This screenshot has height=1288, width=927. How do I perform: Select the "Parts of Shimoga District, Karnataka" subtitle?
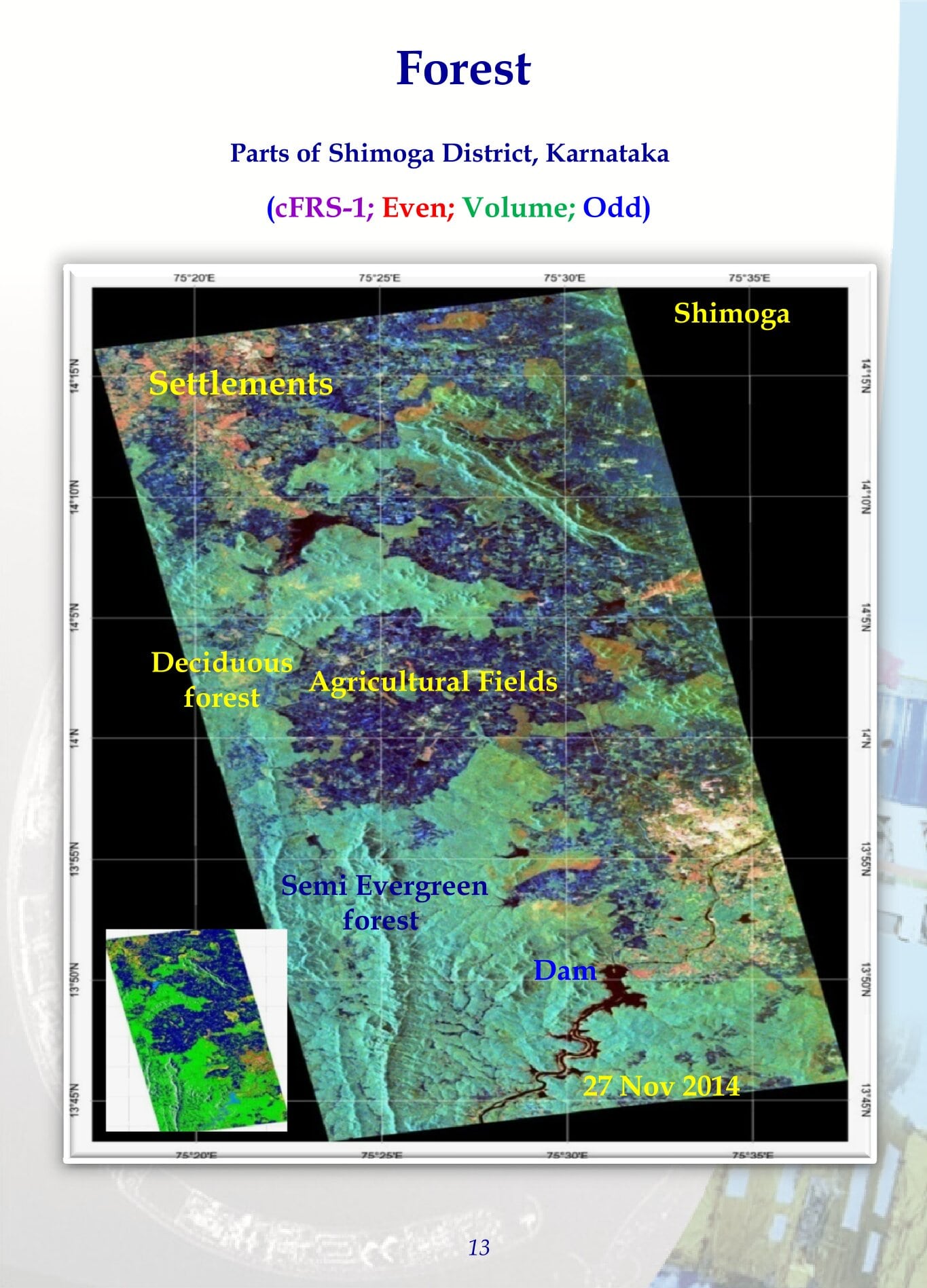[x=450, y=153]
